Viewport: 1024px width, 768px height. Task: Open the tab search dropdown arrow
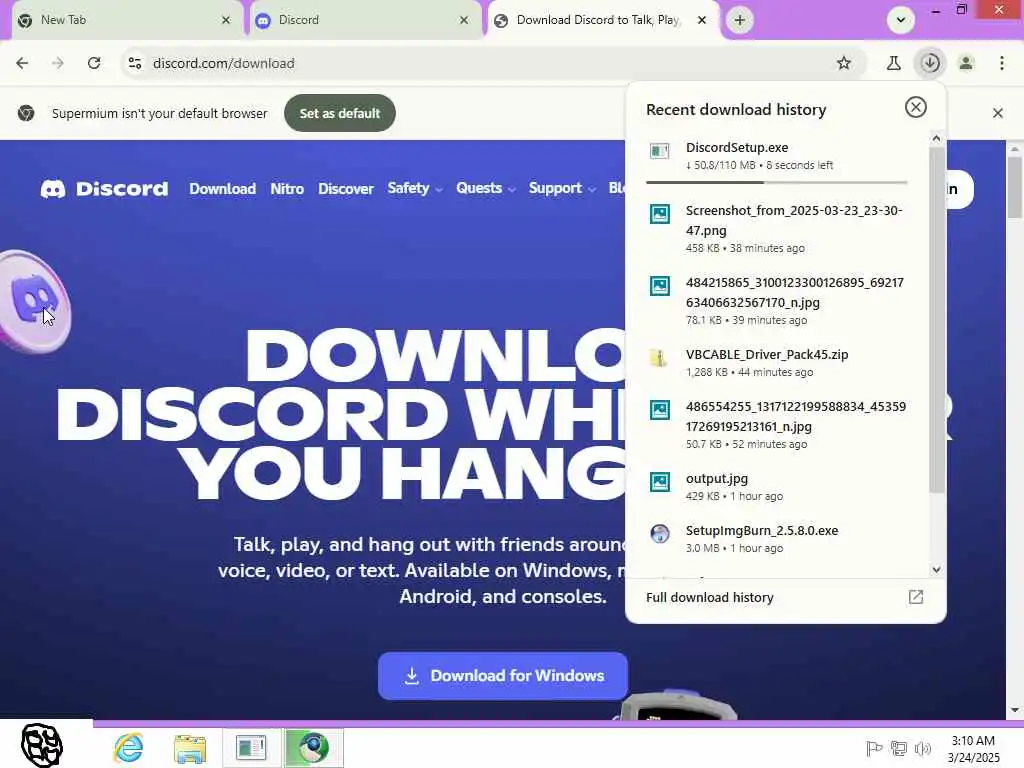point(901,20)
